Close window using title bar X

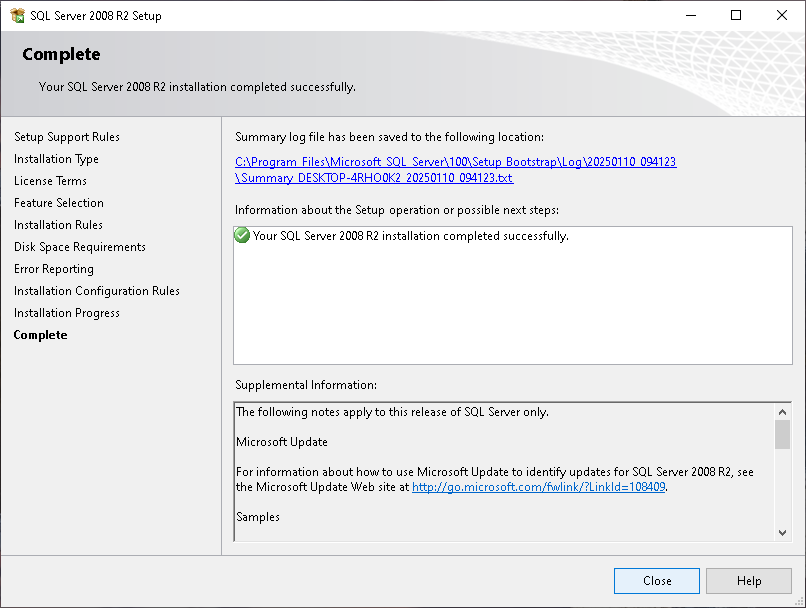coord(781,15)
